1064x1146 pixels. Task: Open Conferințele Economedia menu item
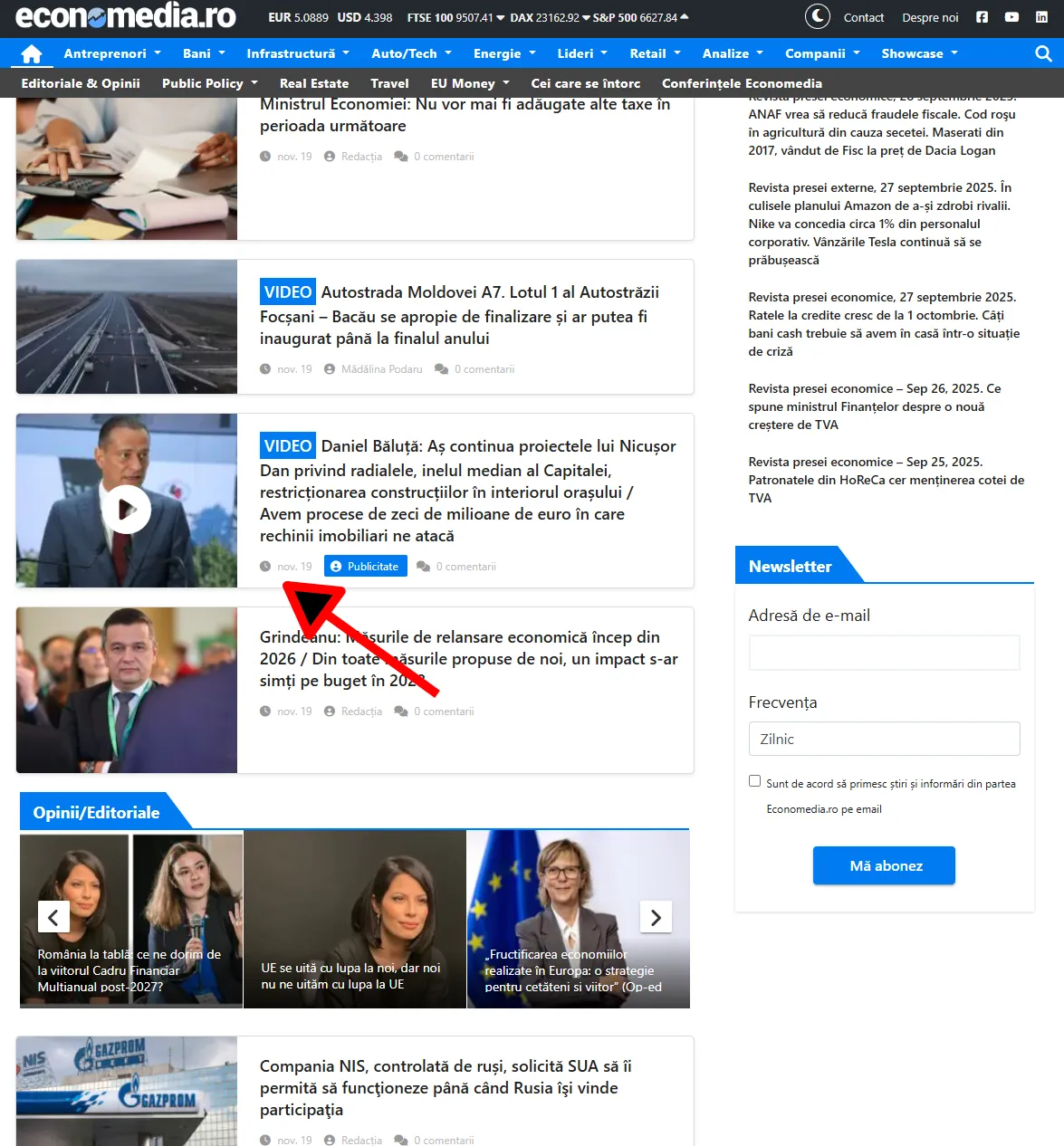[742, 83]
